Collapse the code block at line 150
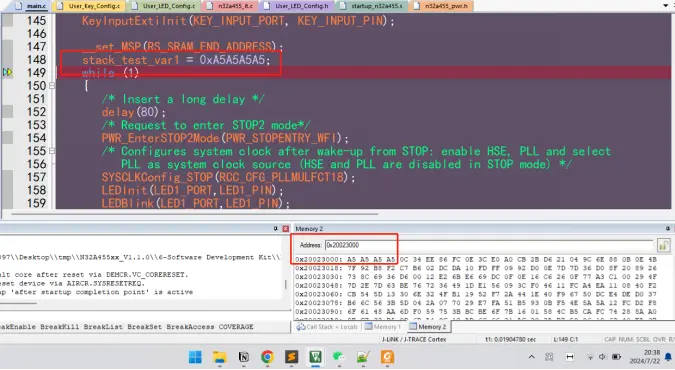This screenshot has height=370, width=675. 52,86
